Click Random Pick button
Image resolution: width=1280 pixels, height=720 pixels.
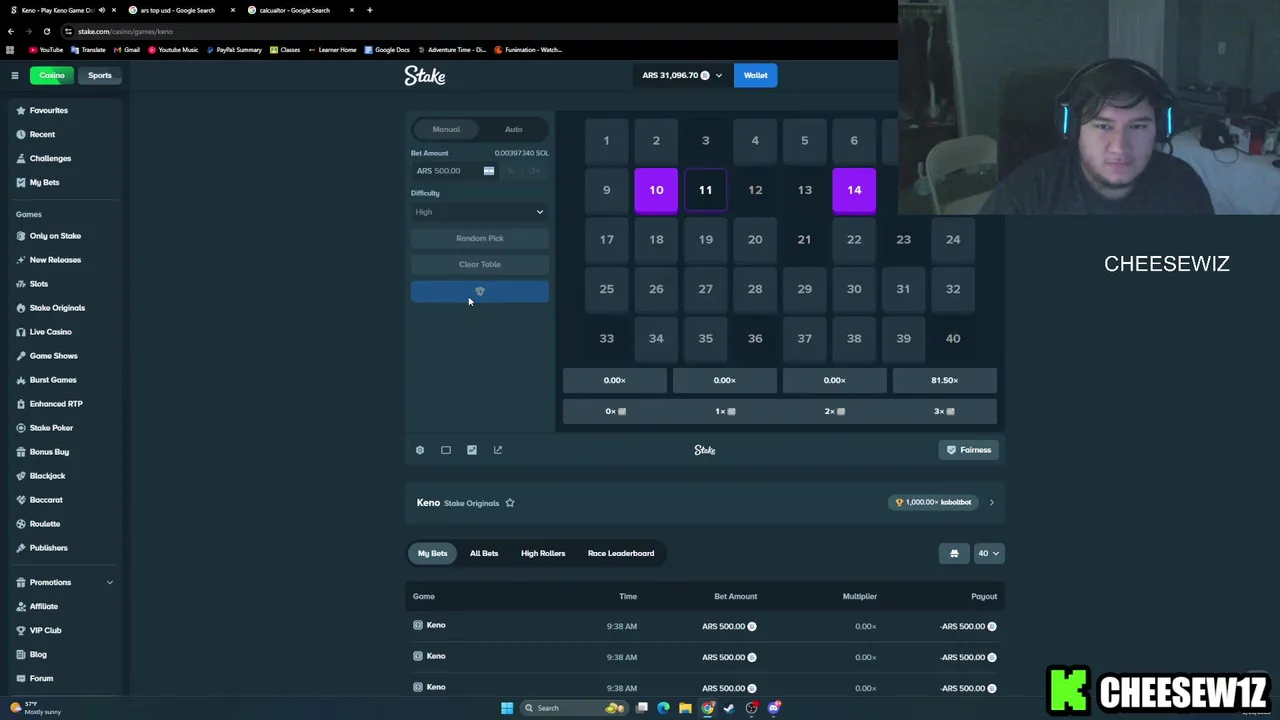(480, 238)
